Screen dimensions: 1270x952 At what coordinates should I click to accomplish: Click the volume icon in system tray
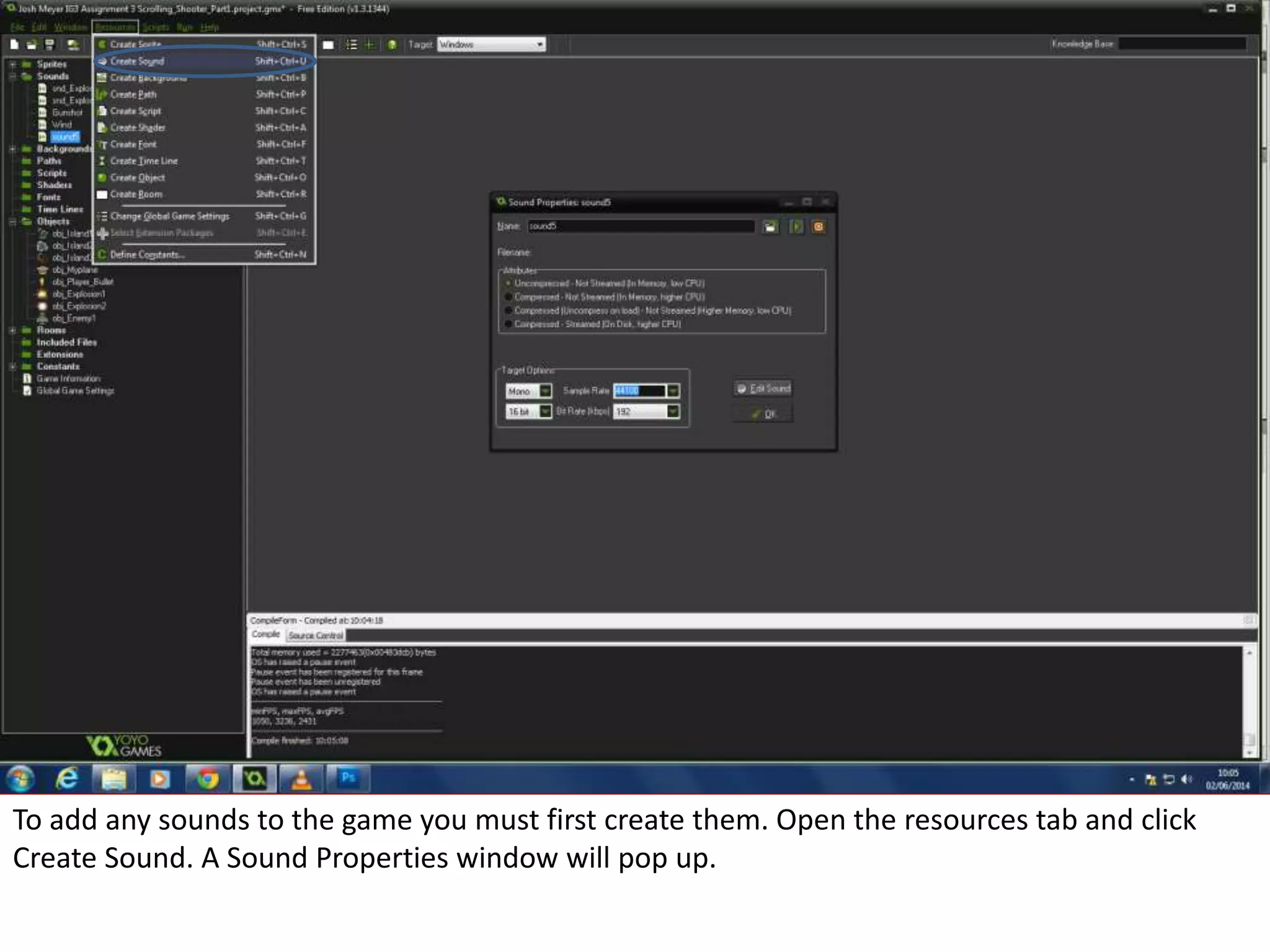tap(1187, 779)
